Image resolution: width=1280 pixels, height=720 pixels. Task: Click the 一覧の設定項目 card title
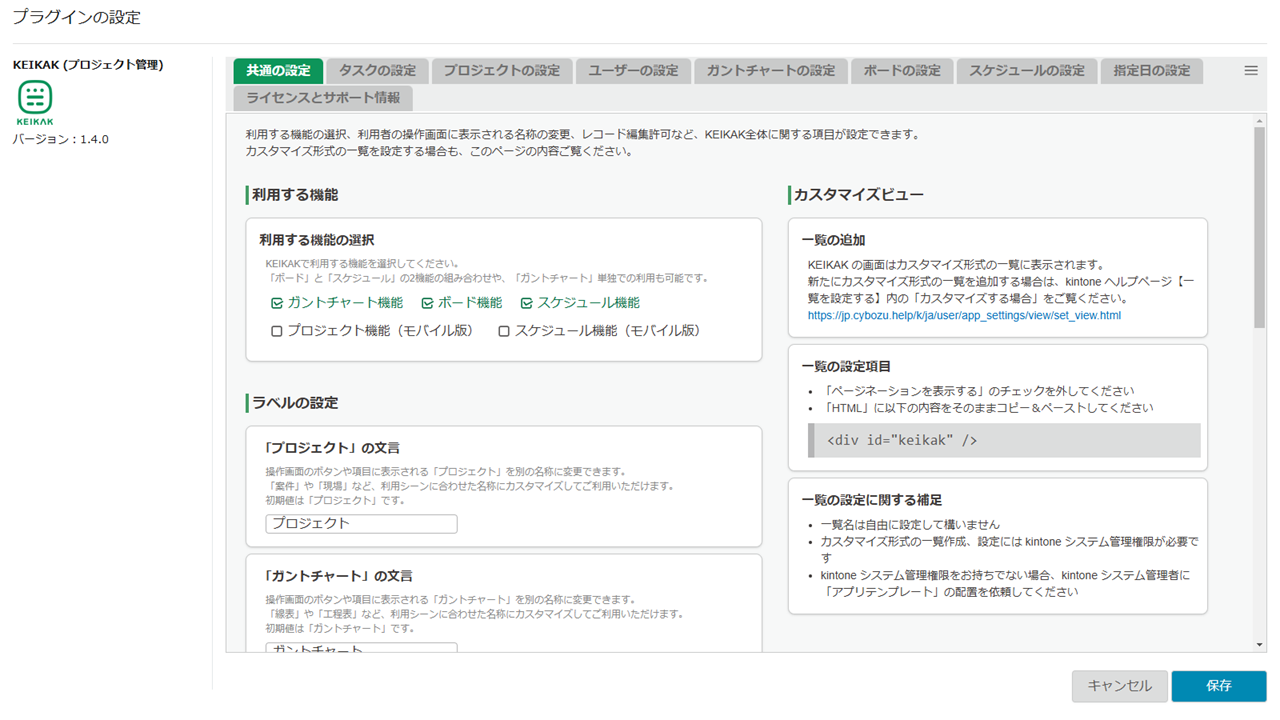(846, 366)
